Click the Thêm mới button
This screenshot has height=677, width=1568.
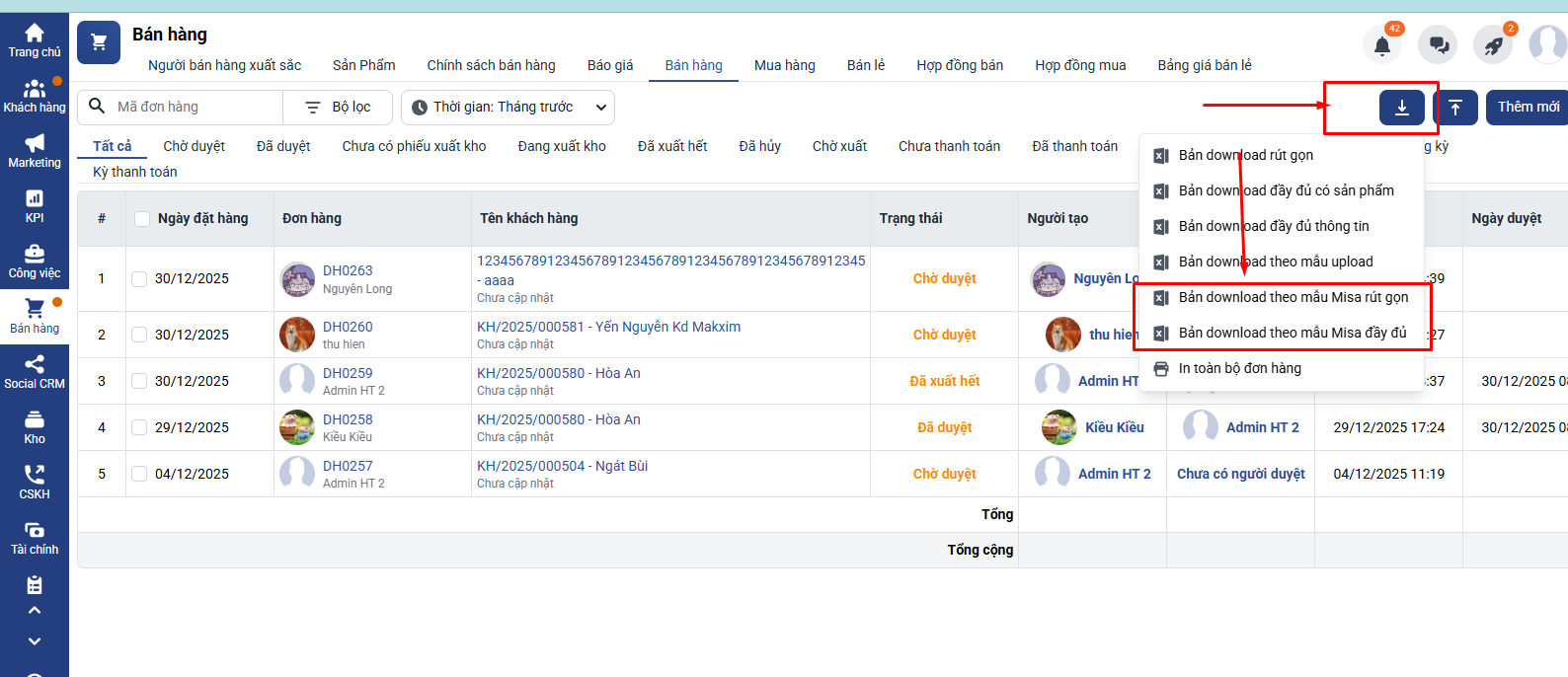pyautogui.click(x=1528, y=108)
